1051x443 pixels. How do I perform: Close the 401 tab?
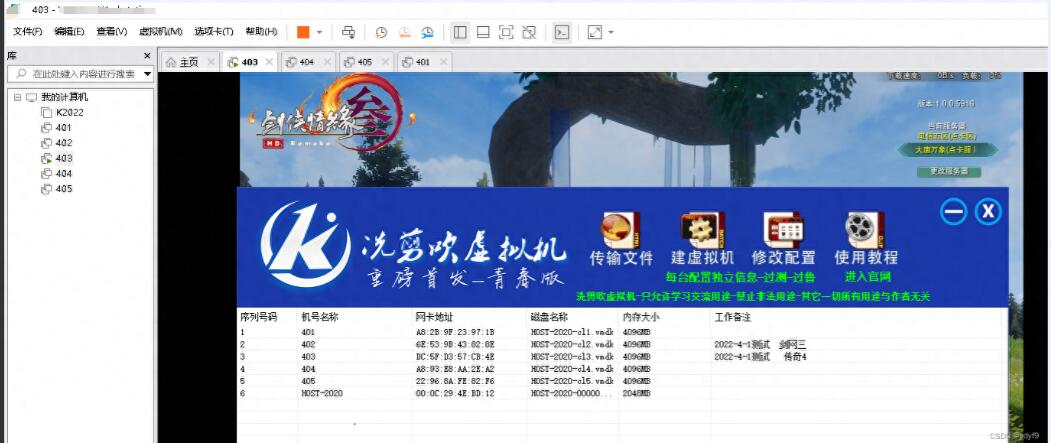[444, 62]
